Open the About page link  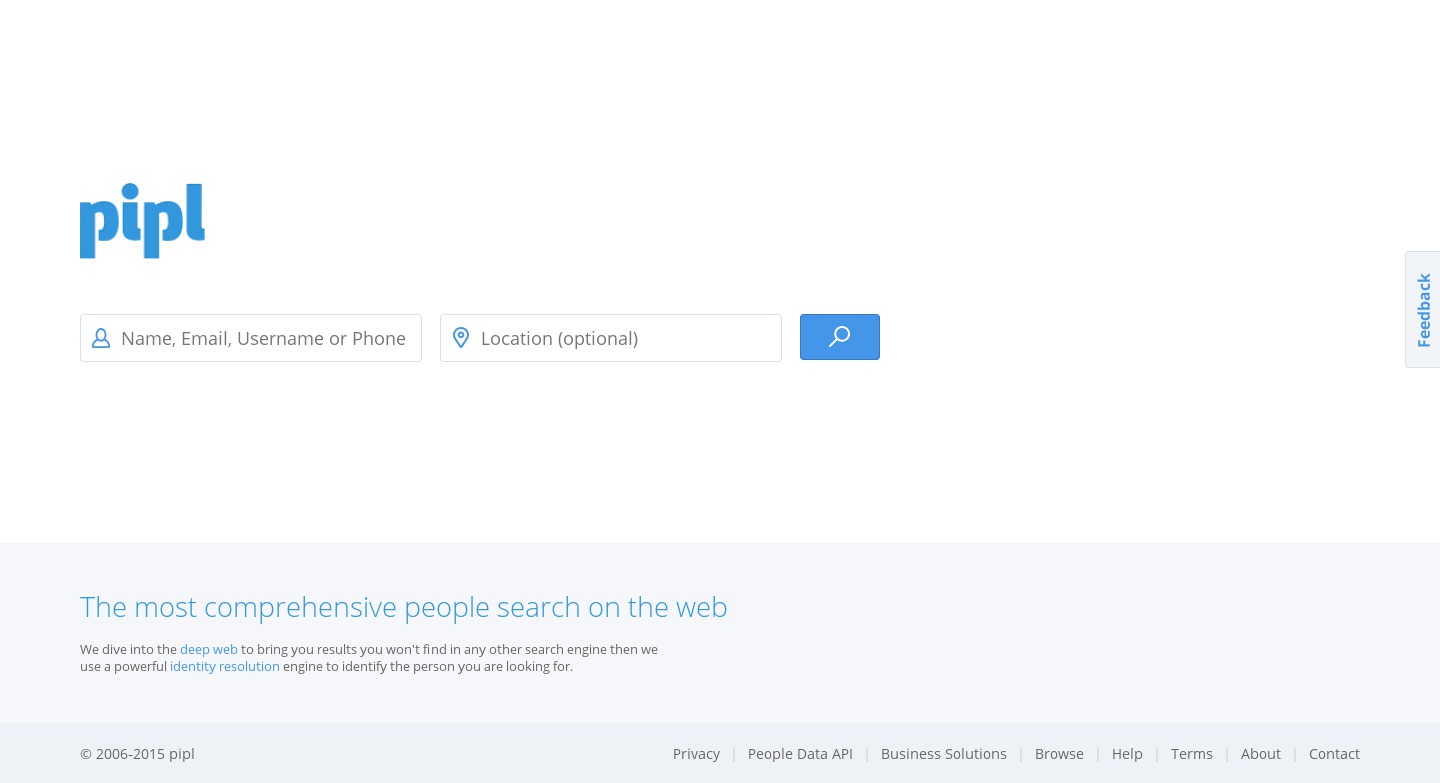[x=1260, y=754]
